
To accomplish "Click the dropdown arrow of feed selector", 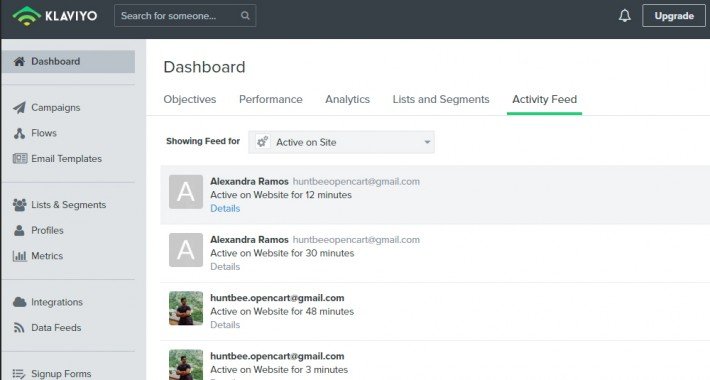I will (427, 142).
